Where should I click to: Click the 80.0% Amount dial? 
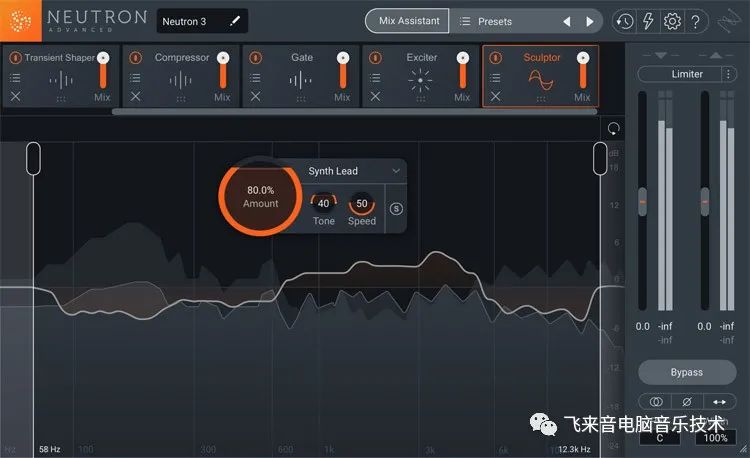[x=260, y=196]
